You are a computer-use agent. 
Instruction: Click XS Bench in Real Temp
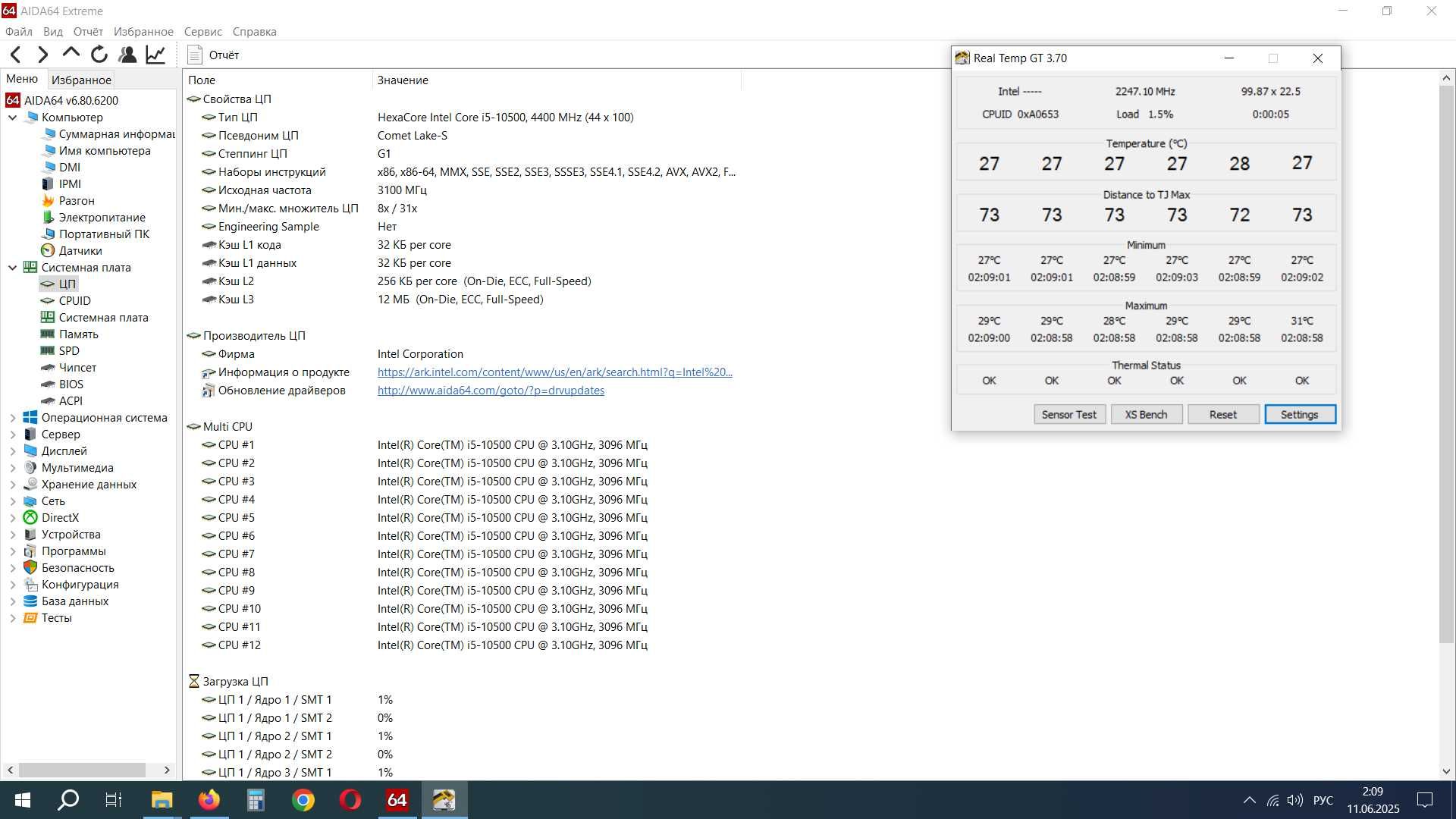1146,415
